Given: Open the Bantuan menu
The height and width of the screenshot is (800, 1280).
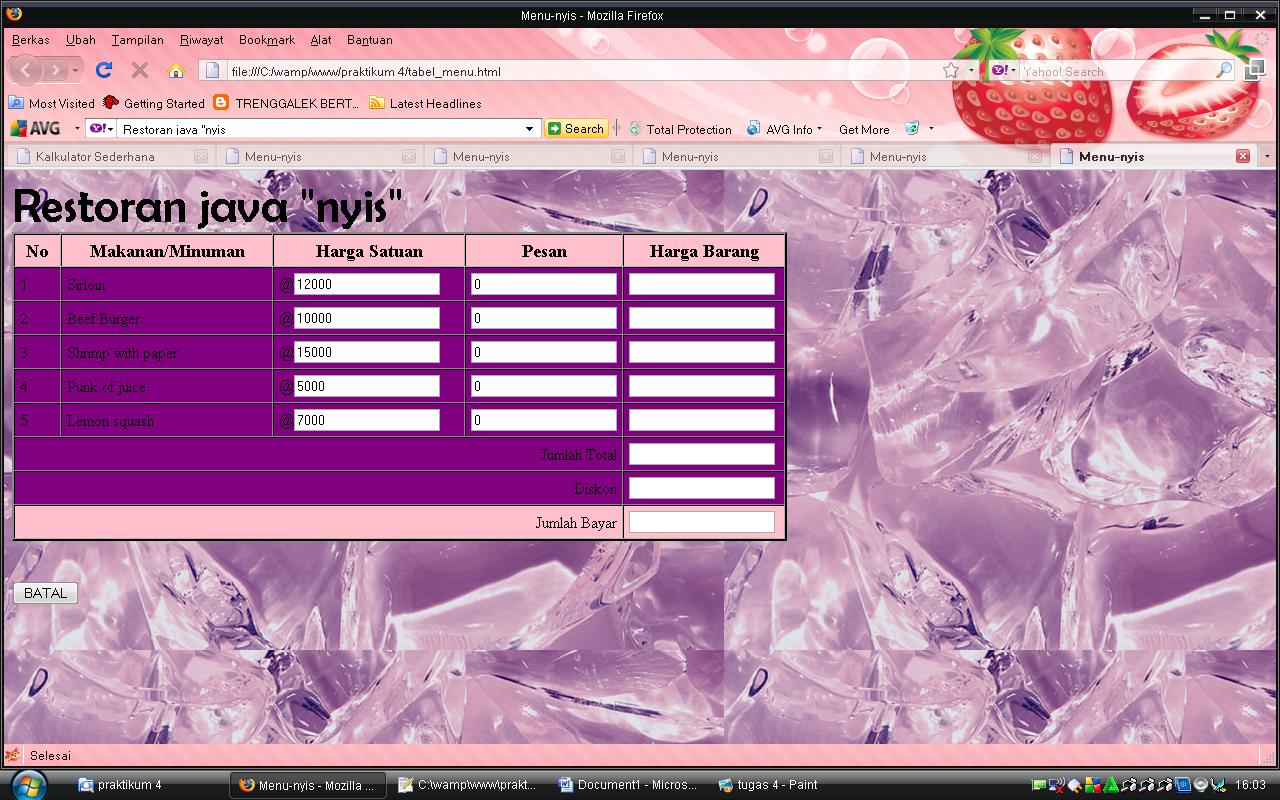Looking at the screenshot, I should (370, 40).
